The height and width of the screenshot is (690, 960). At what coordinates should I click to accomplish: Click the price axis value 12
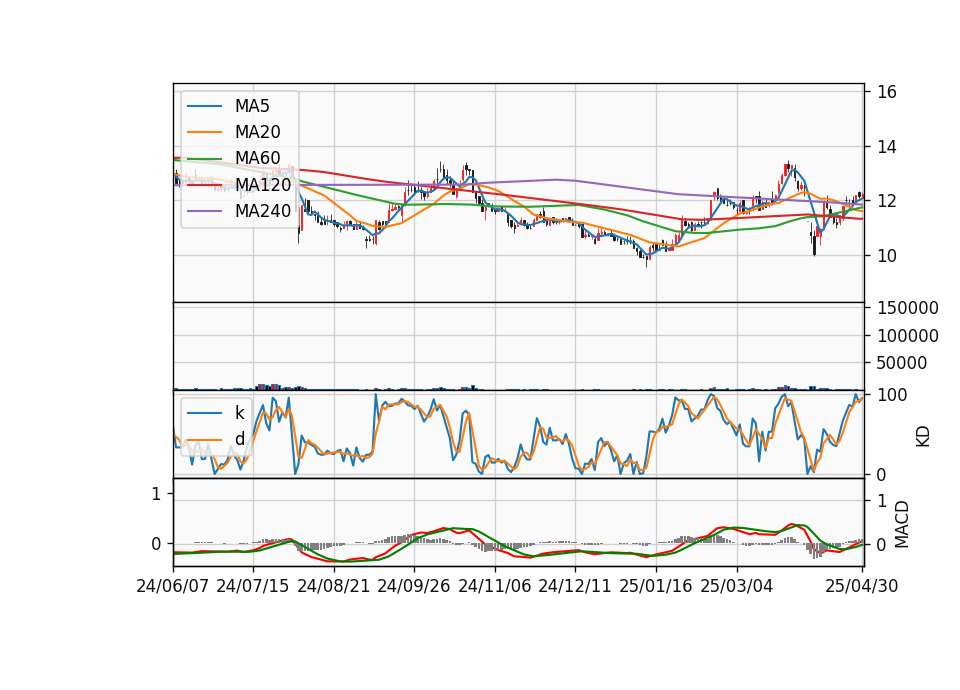887,201
